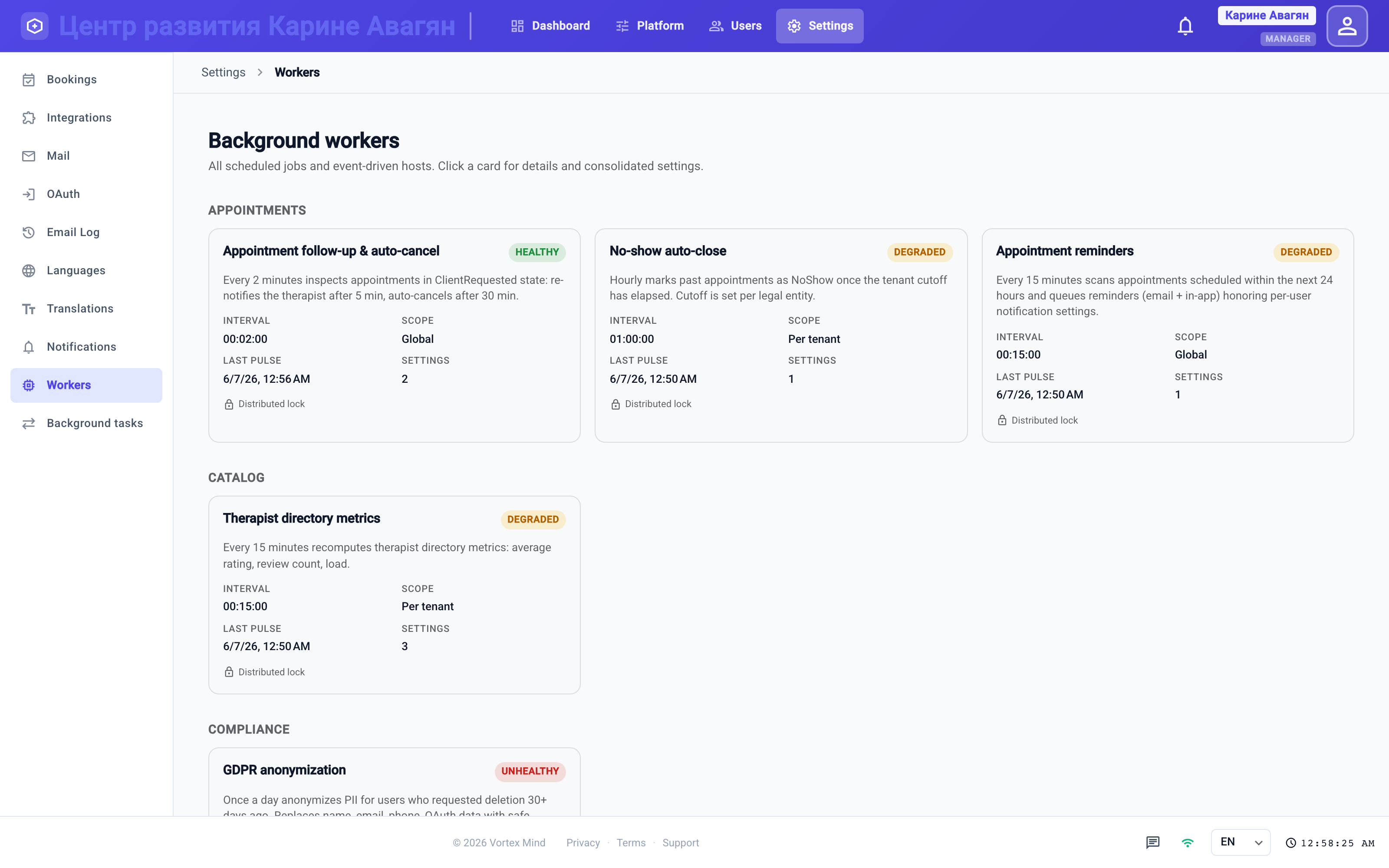Open the notifications bell in header
Screen dimensions: 1389x868
[1185, 26]
